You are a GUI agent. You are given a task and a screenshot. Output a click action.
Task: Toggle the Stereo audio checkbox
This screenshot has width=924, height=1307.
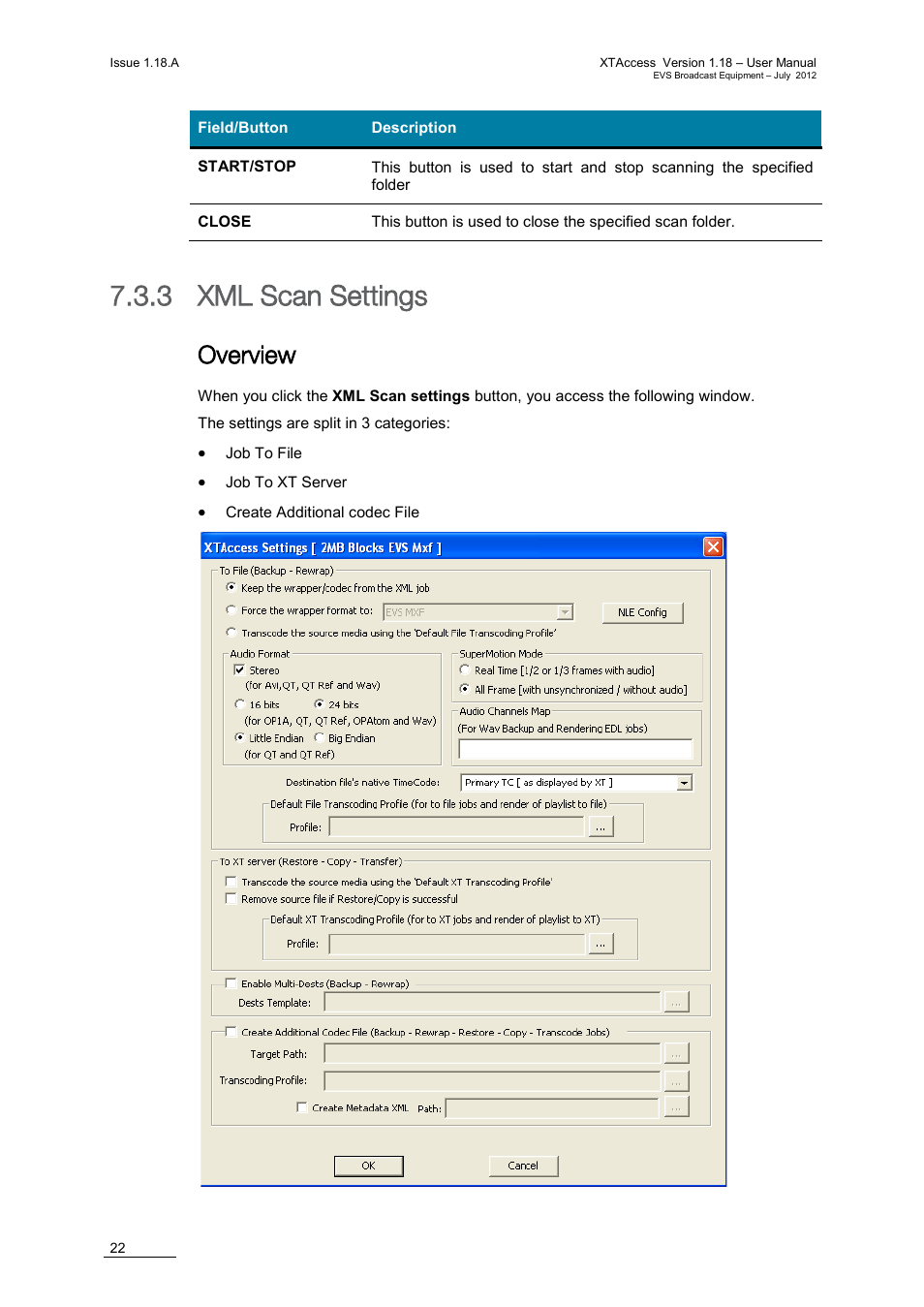(x=239, y=669)
